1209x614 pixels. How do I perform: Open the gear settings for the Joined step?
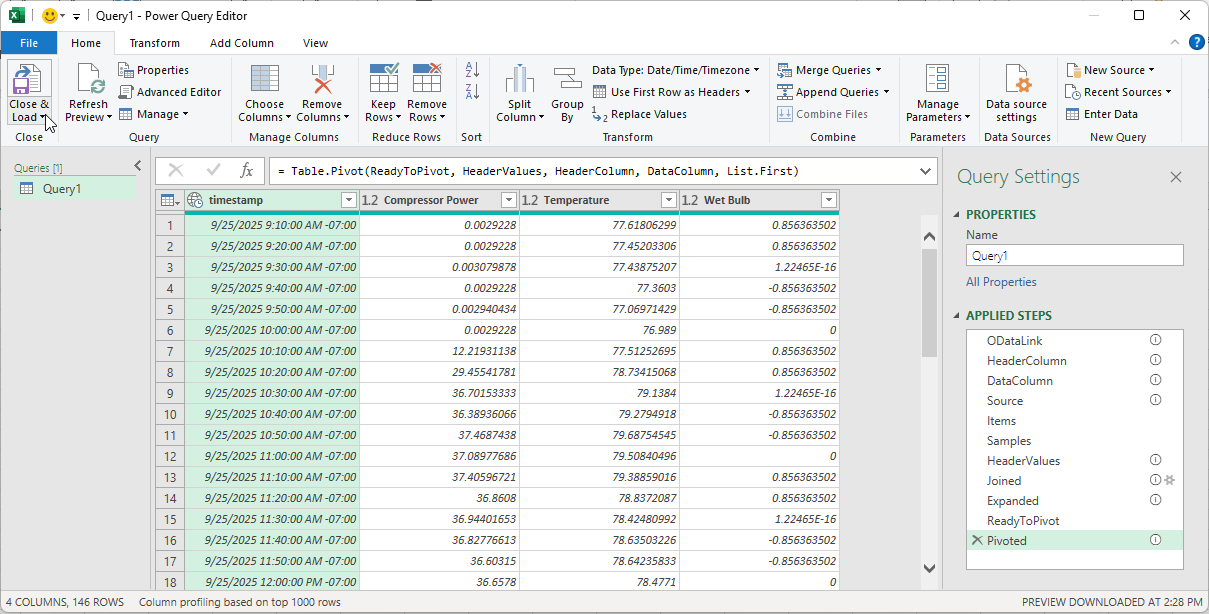point(1170,481)
